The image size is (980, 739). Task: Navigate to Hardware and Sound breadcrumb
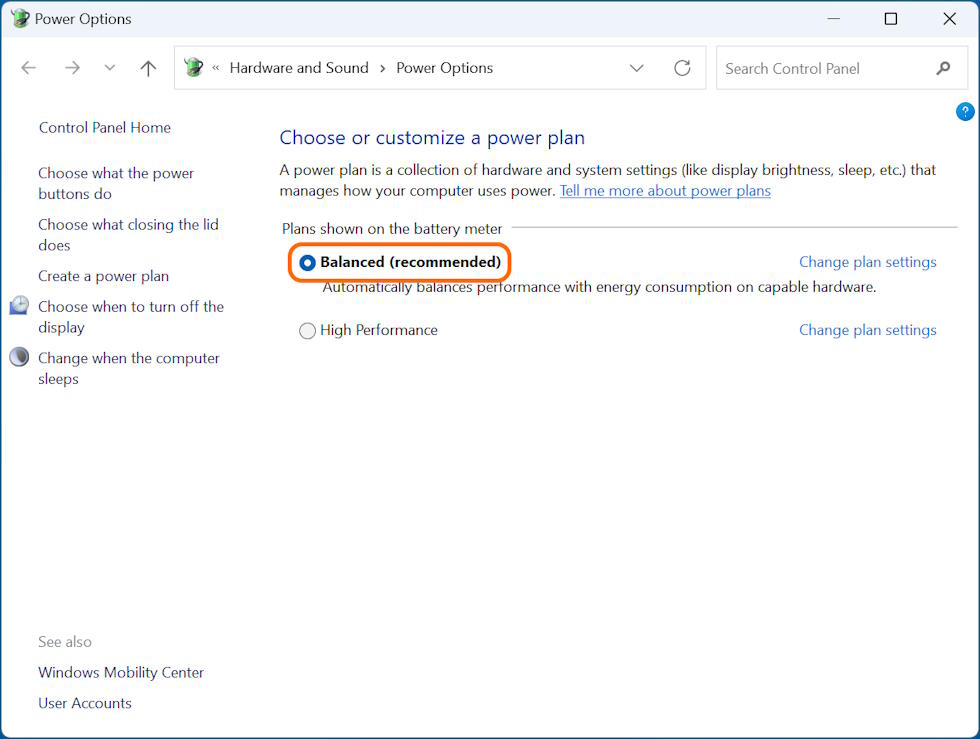point(299,68)
